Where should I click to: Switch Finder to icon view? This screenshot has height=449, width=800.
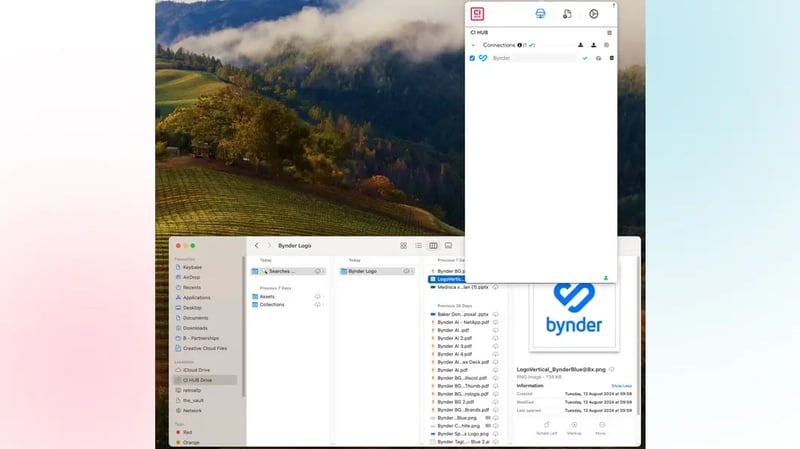click(404, 246)
